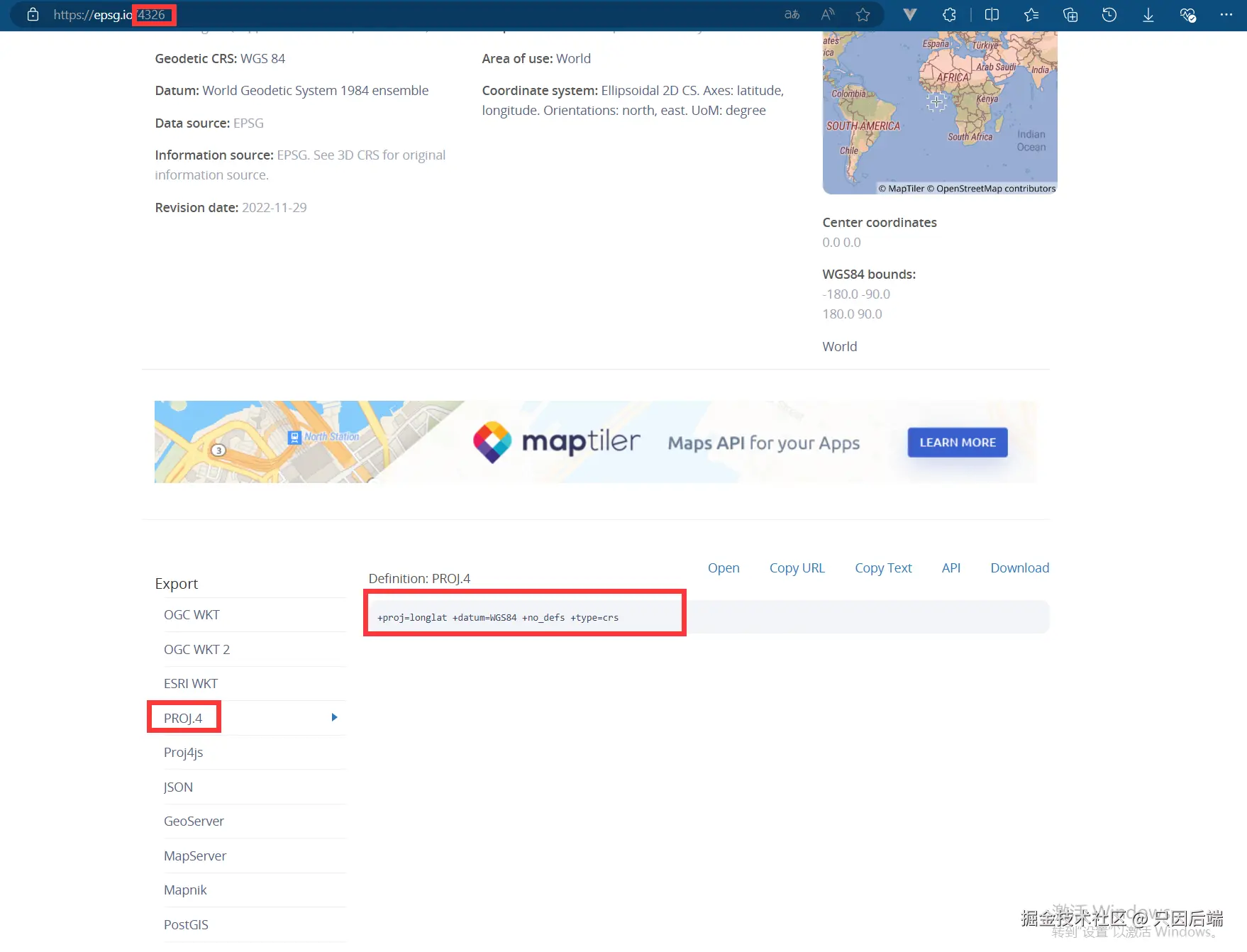Click the Download link

coord(1020,568)
